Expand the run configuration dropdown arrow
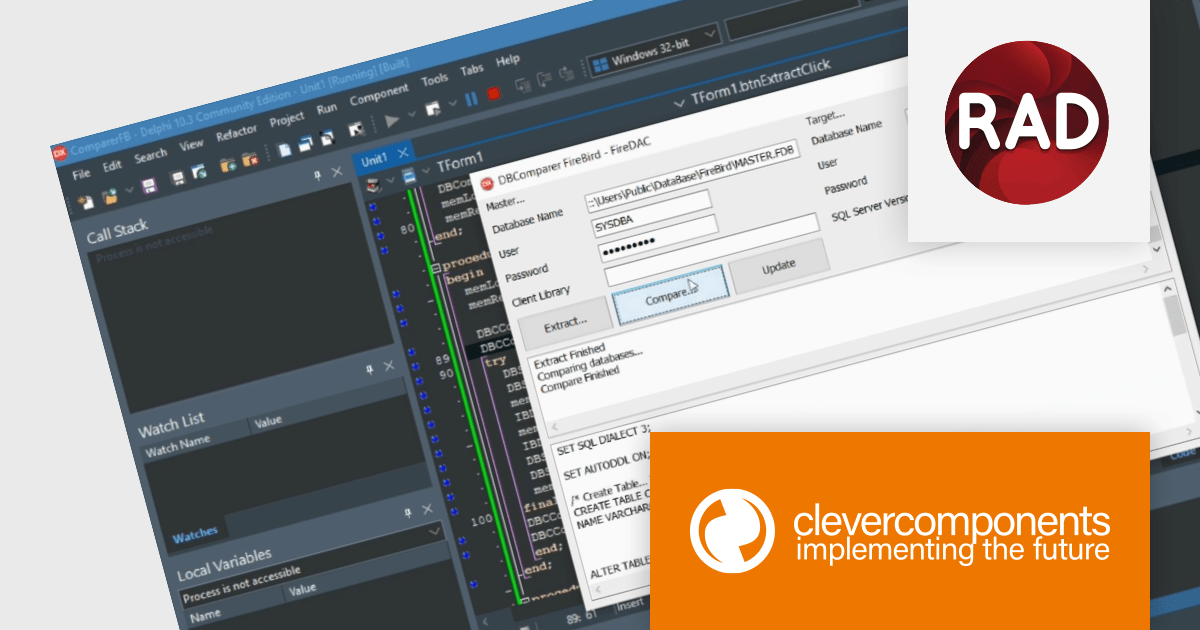Viewport: 1200px width, 630px height. 412,116
